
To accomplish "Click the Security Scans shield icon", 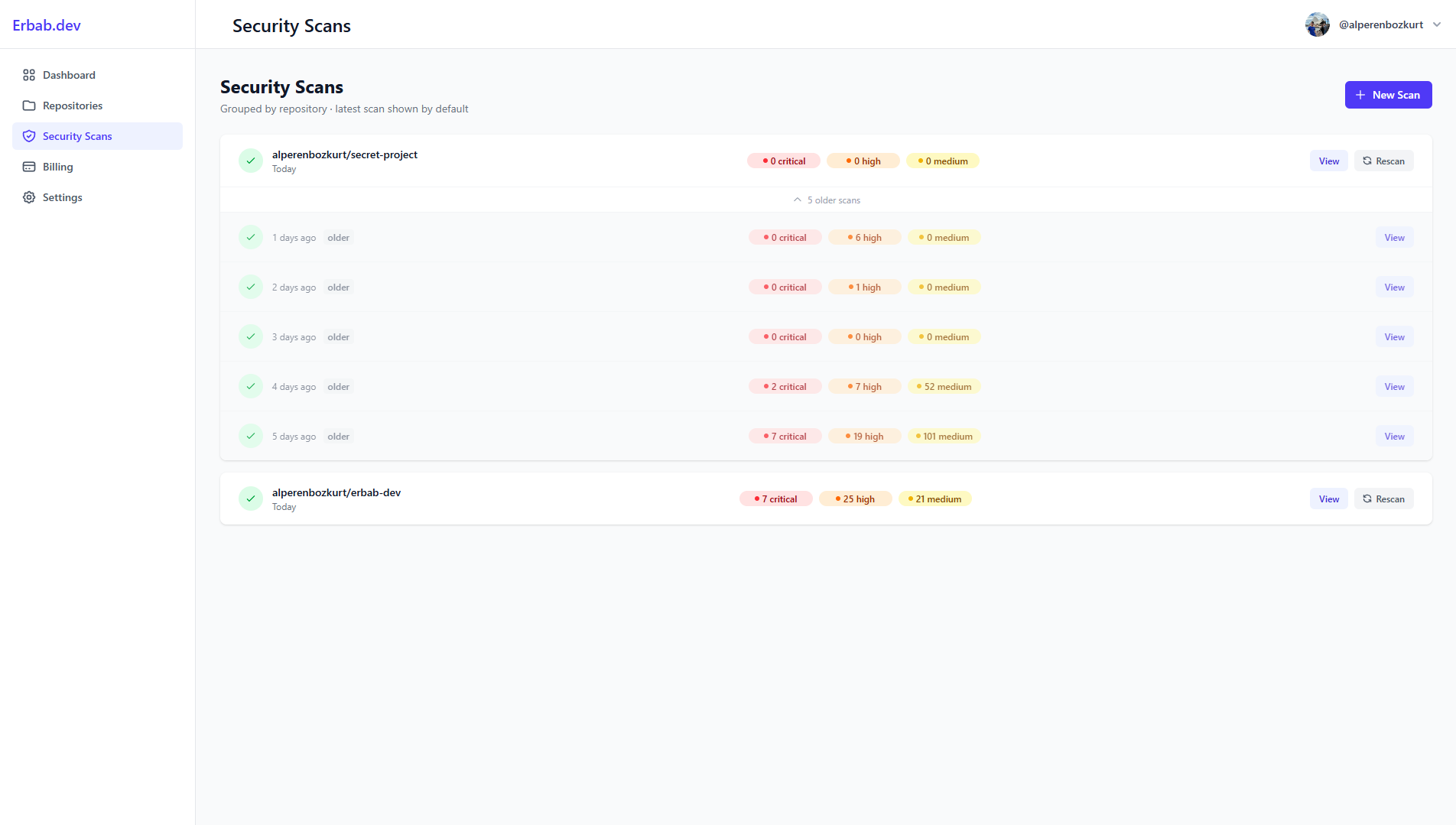I will click(29, 136).
